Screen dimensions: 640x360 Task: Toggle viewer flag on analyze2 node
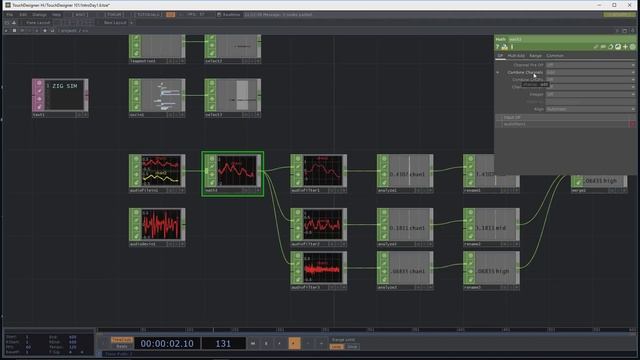(x=384, y=212)
